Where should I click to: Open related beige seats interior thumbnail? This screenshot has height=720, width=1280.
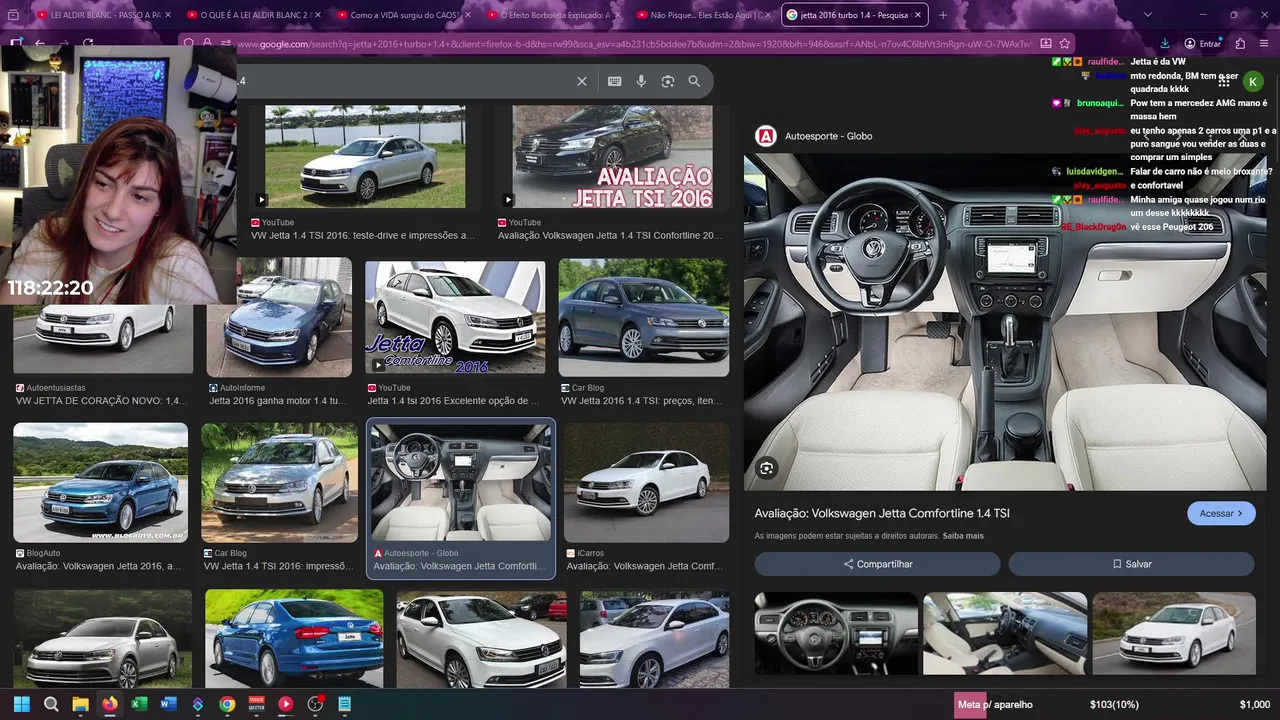coord(1005,633)
